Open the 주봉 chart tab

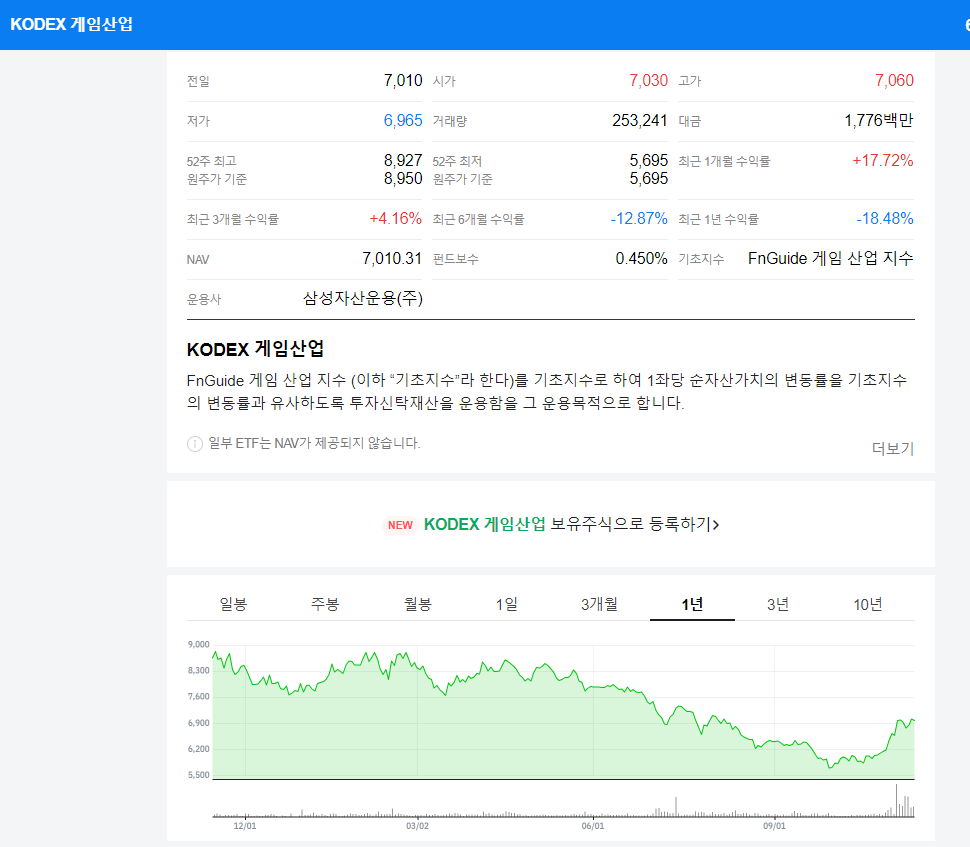coord(325,604)
